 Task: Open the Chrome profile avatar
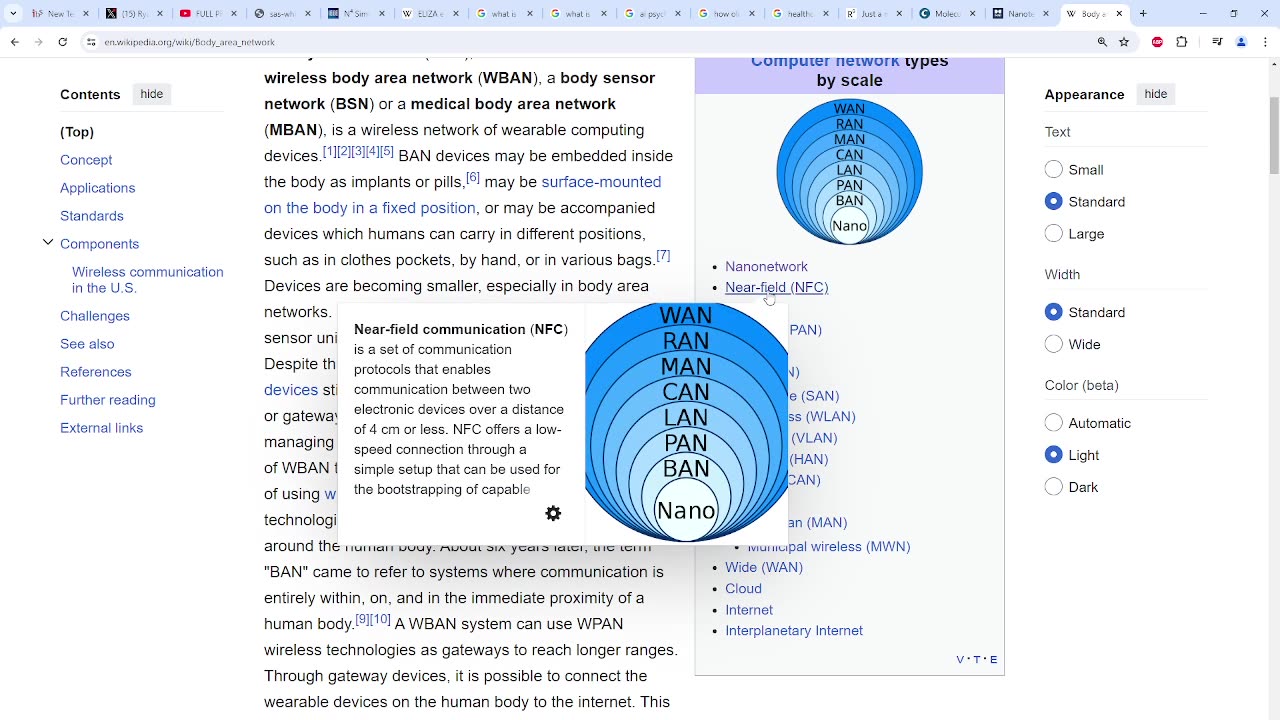pos(1241,42)
